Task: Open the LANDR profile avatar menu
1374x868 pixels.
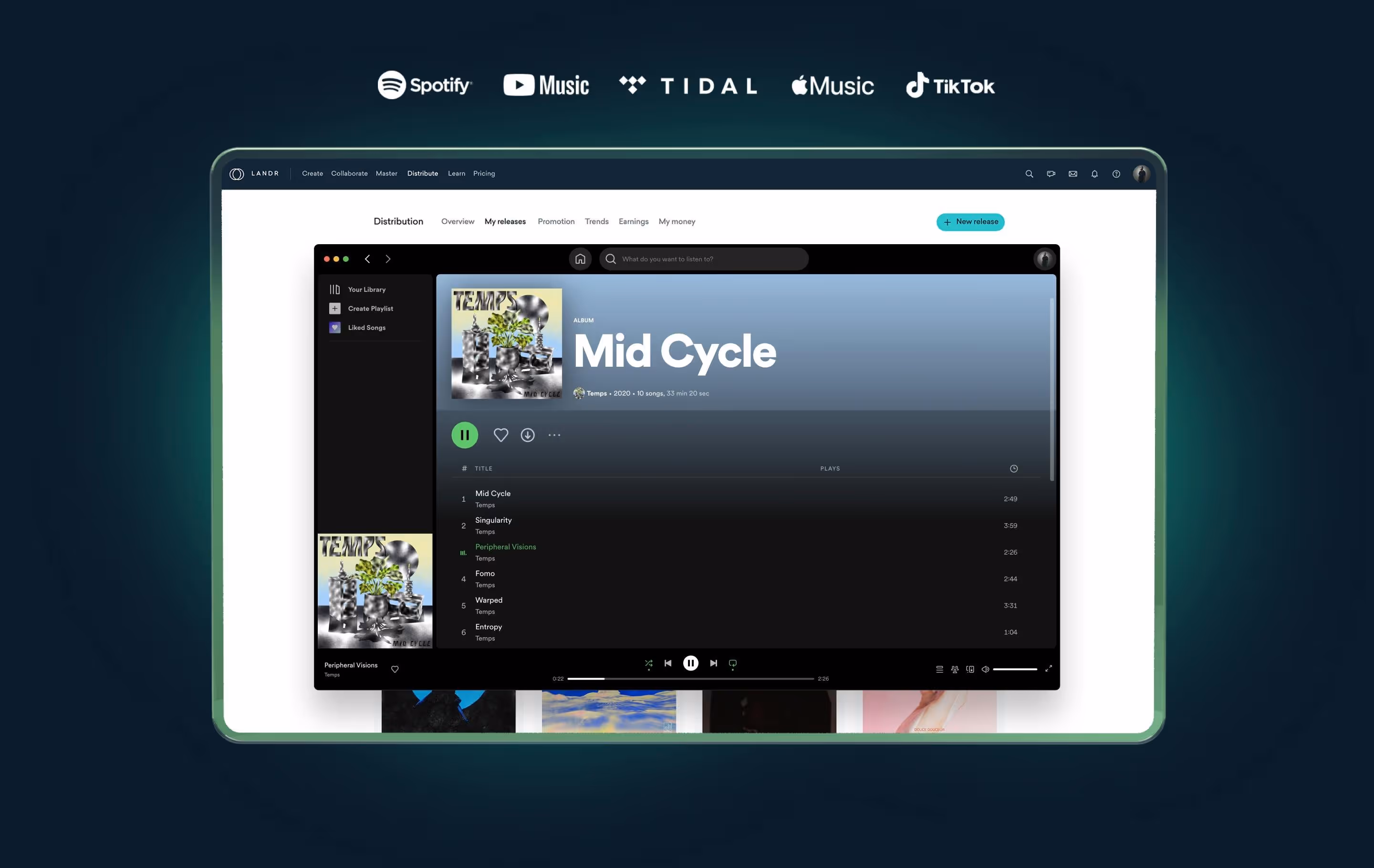Action: point(1141,174)
